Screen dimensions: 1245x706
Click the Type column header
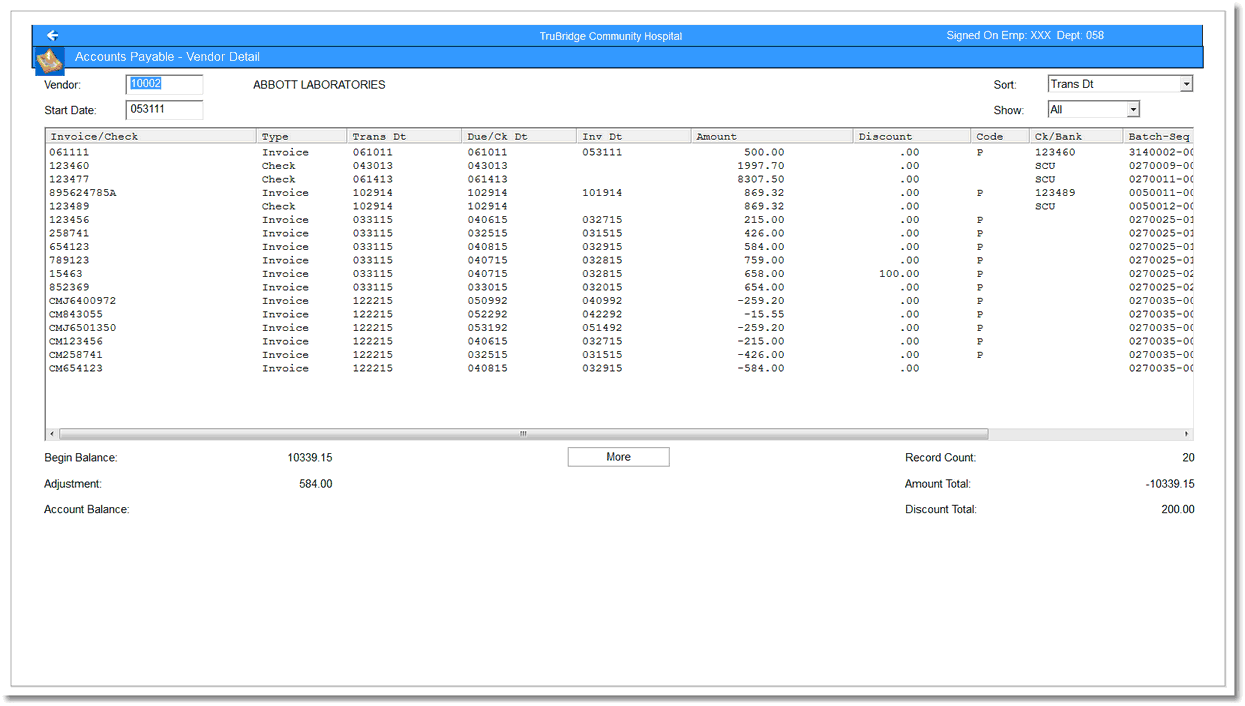[302, 136]
